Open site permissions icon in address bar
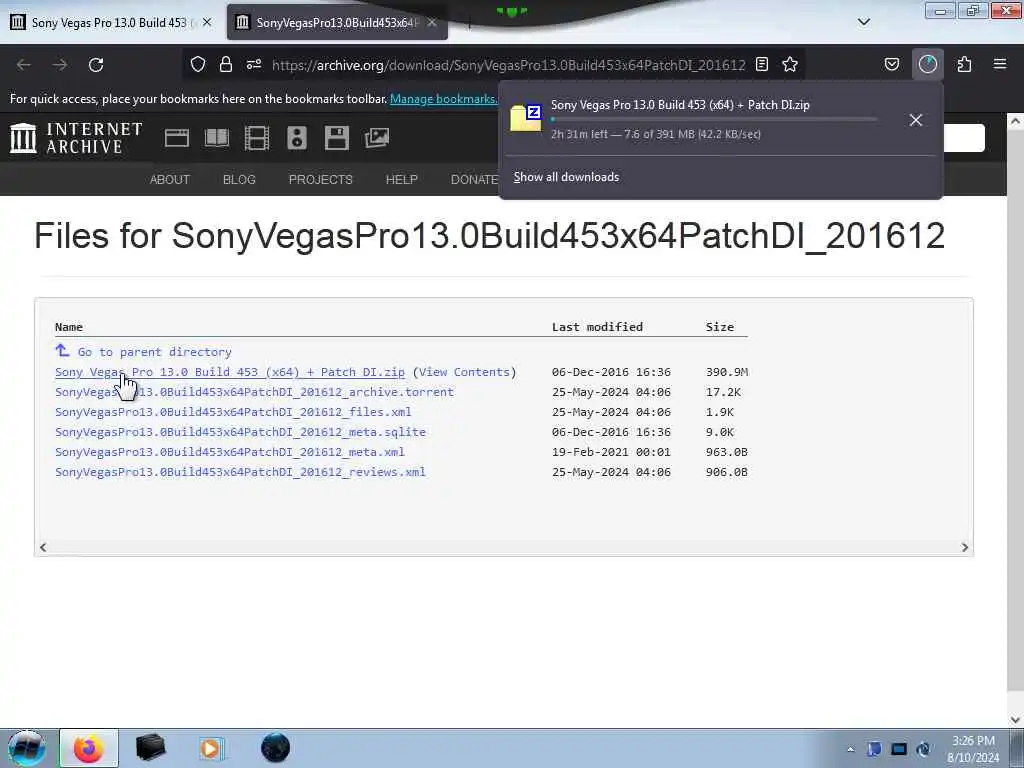Viewport: 1024px width, 768px height. (254, 64)
